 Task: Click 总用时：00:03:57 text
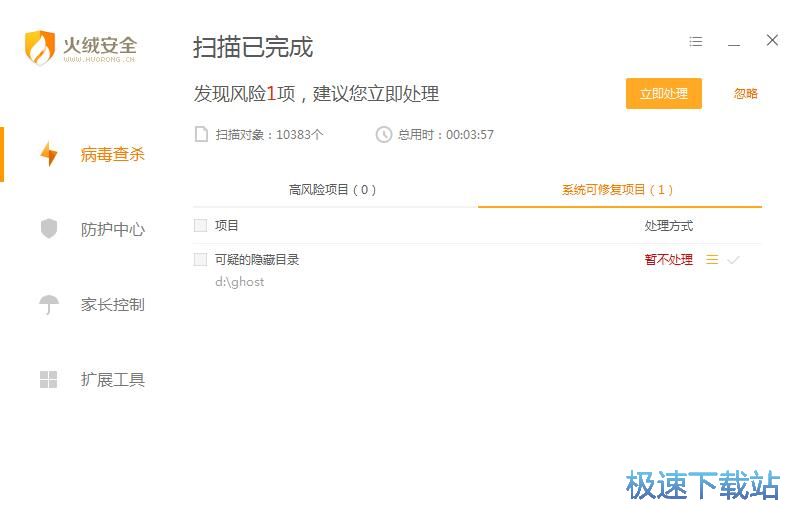(x=446, y=135)
